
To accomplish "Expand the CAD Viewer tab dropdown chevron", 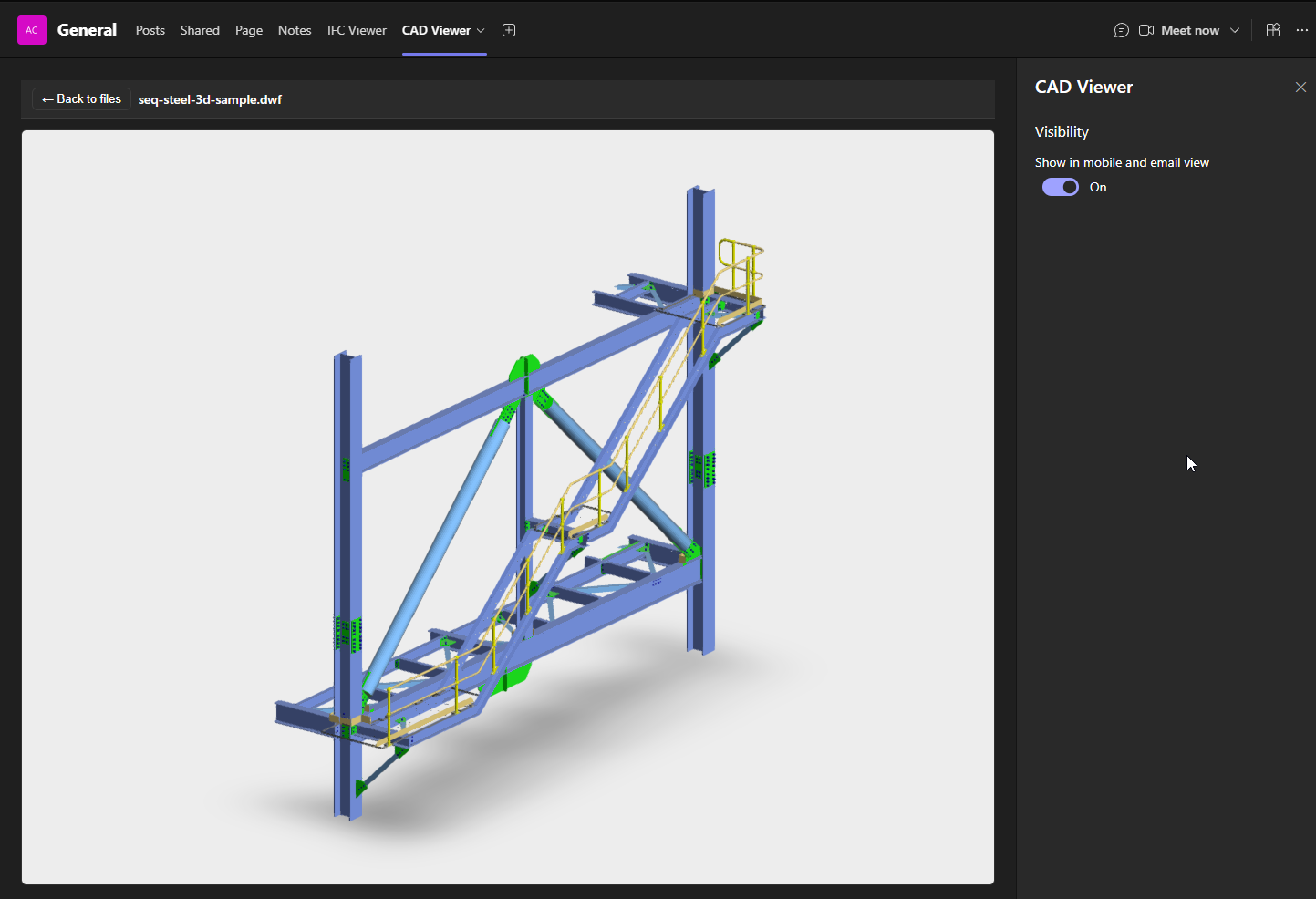I will click(x=481, y=30).
